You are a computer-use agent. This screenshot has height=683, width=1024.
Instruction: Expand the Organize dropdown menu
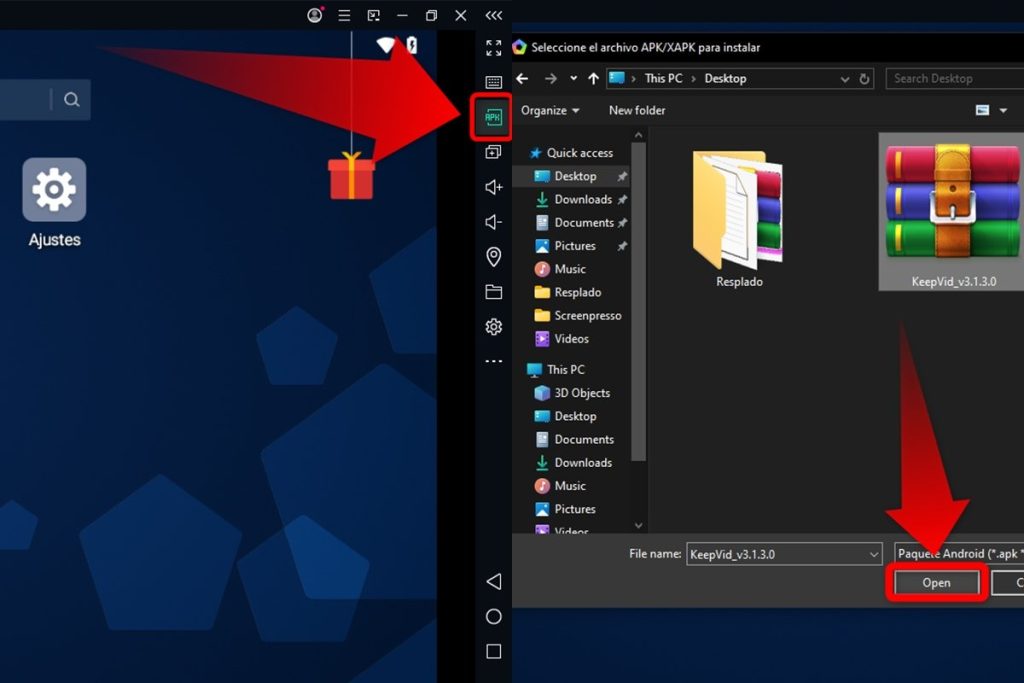coord(550,110)
